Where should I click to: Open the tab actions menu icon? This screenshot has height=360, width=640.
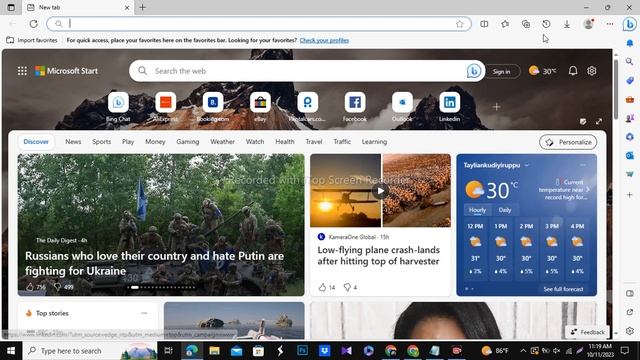11,7
